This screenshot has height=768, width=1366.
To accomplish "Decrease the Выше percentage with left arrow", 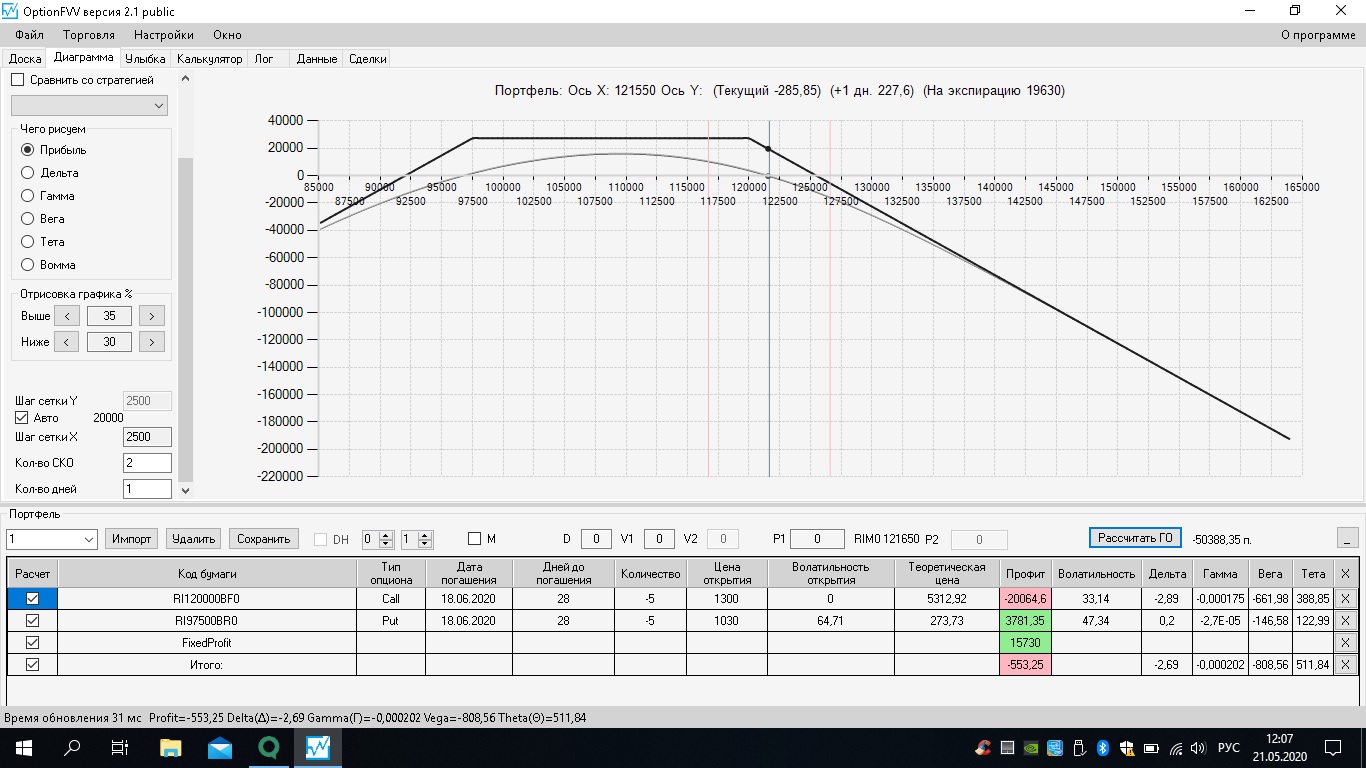I will (66, 316).
